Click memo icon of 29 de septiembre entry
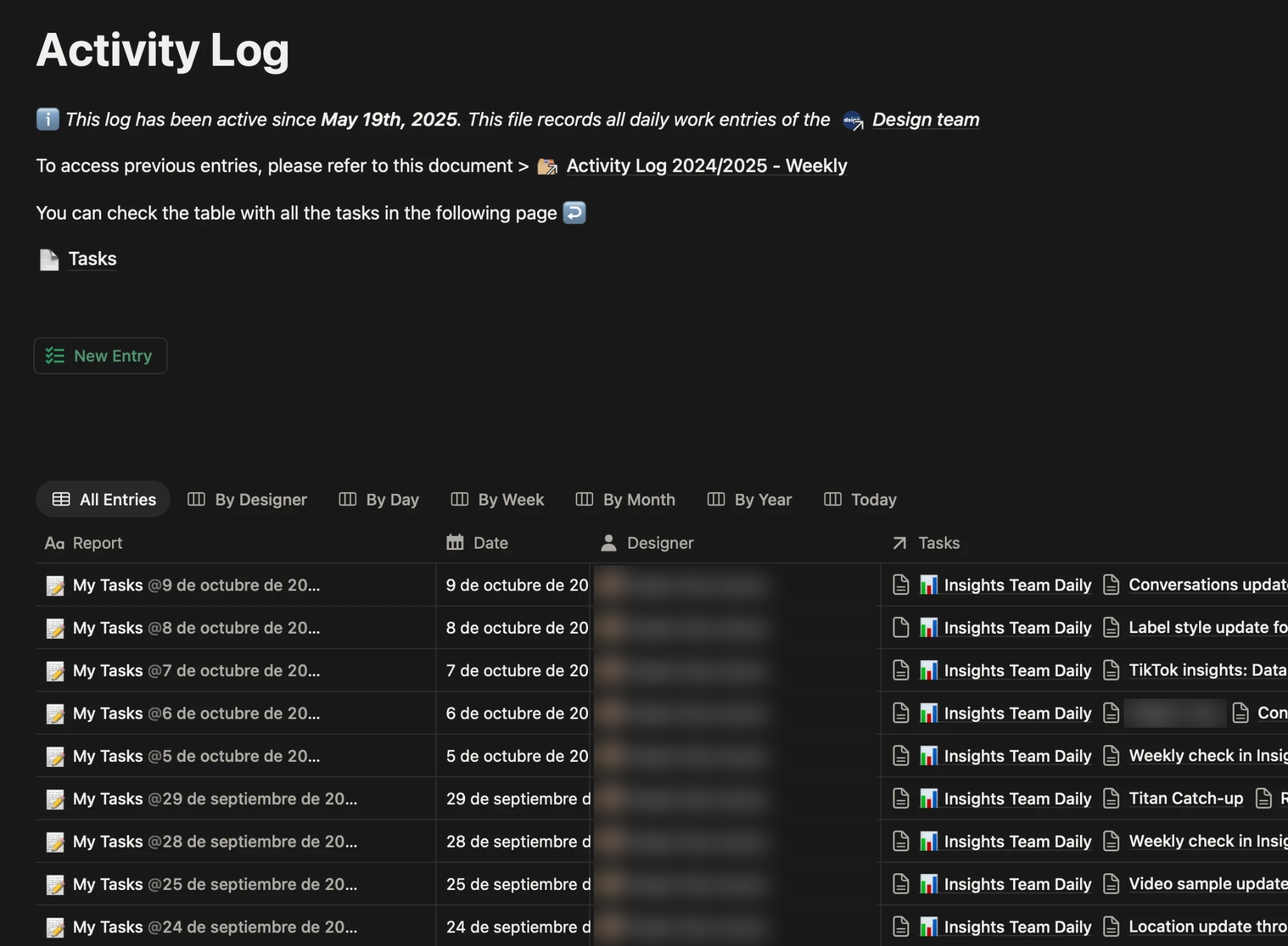Viewport: 1288px width, 946px height. point(55,799)
